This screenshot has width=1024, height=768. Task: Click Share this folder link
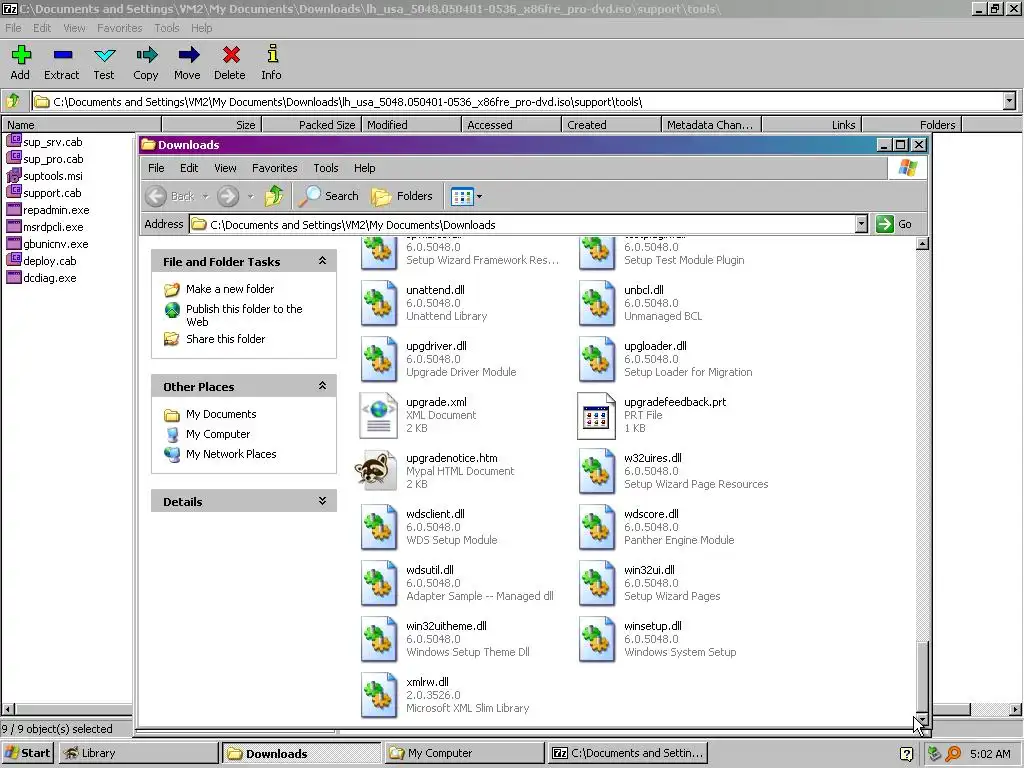pyautogui.click(x=225, y=339)
